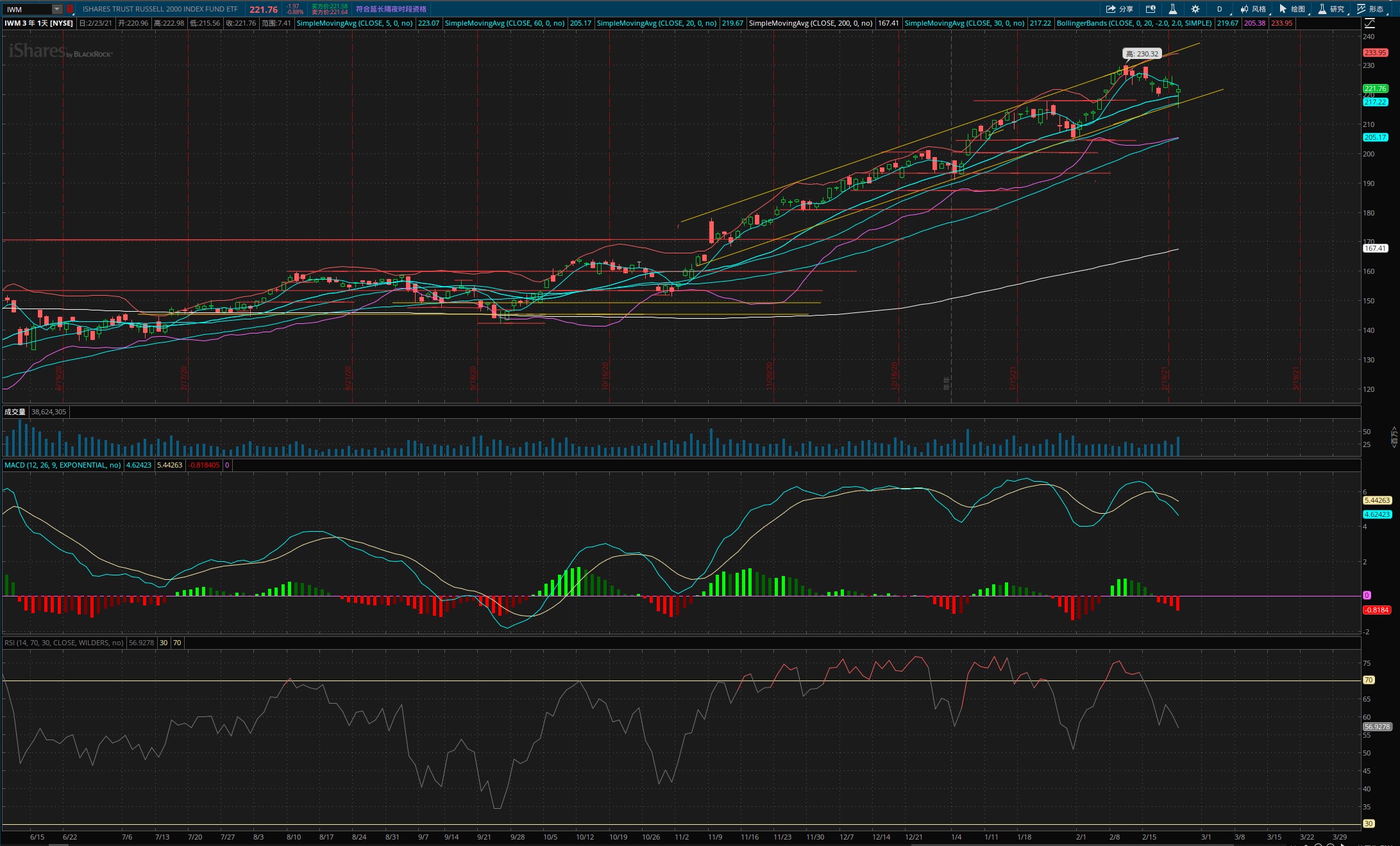Open the Research (研究) dropdown menu
The width and height of the screenshot is (1400, 846).
tap(1331, 9)
